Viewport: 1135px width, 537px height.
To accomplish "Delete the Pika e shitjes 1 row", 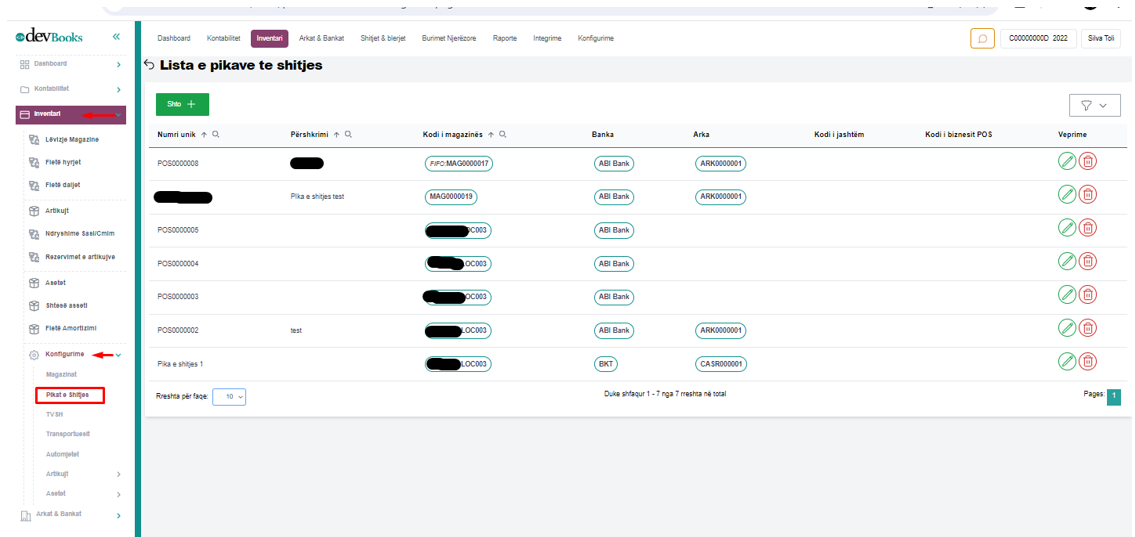I will tap(1088, 362).
